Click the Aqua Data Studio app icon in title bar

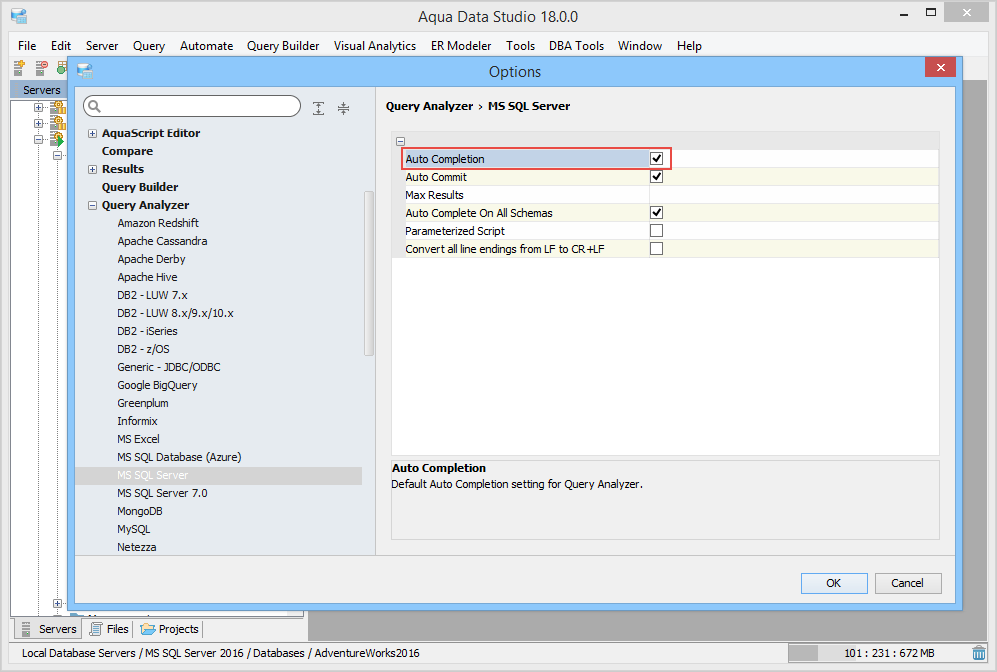click(19, 16)
